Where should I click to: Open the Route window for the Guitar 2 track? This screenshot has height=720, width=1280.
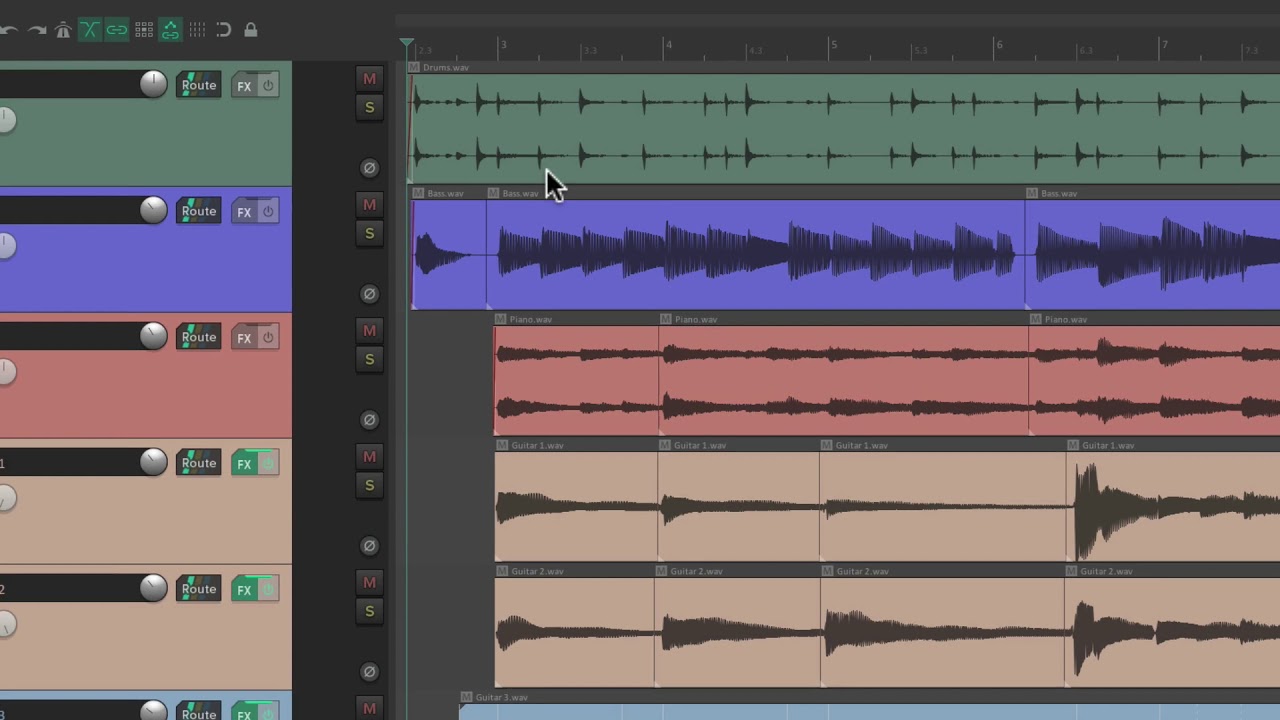[x=199, y=590]
